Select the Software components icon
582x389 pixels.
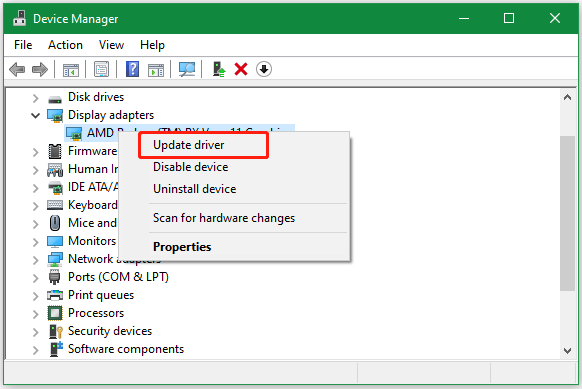56,349
